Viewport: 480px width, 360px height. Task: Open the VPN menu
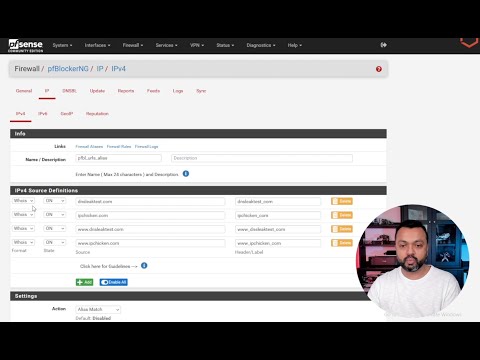point(197,45)
